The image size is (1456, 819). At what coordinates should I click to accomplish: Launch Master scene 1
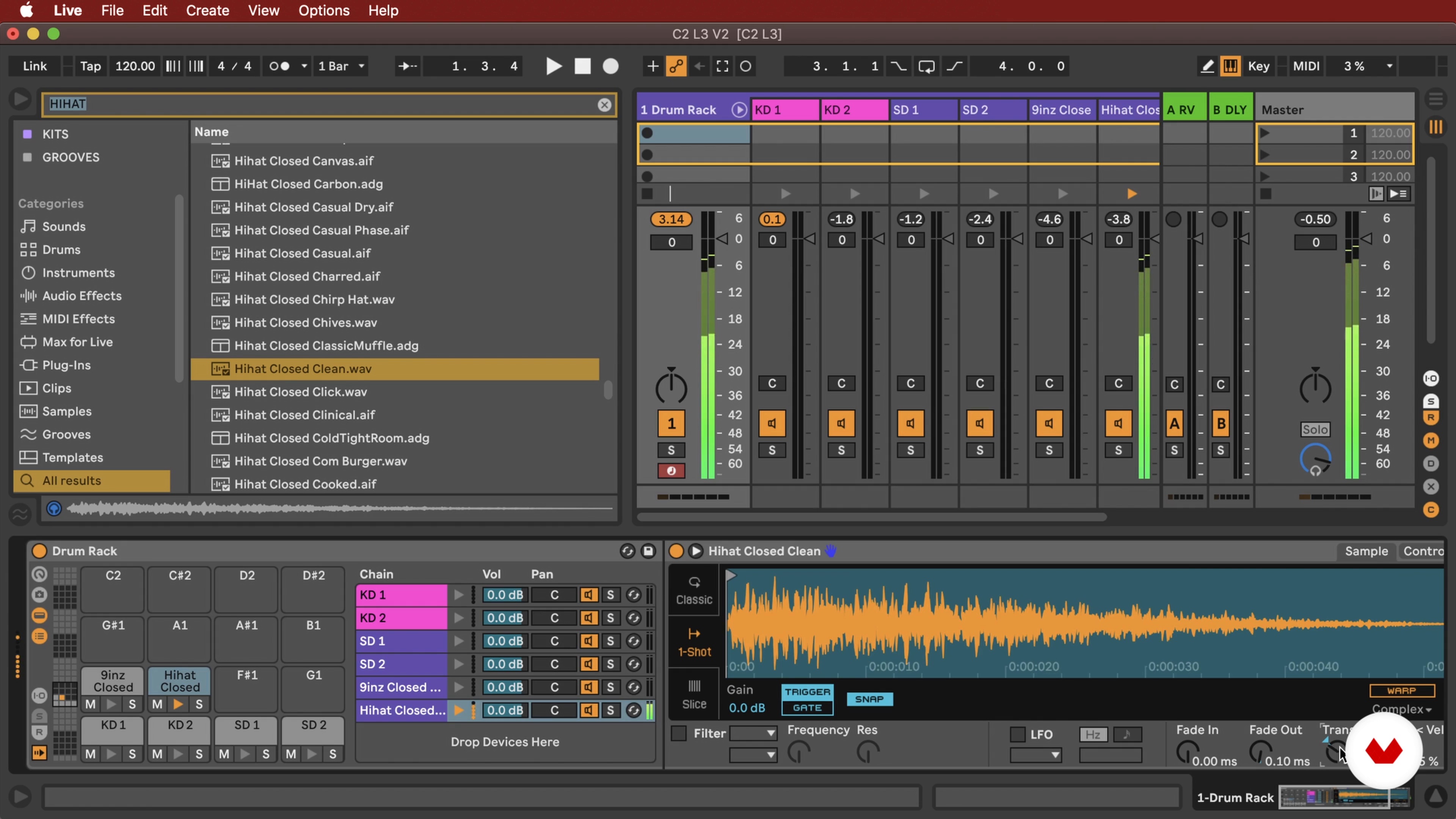click(x=1265, y=133)
